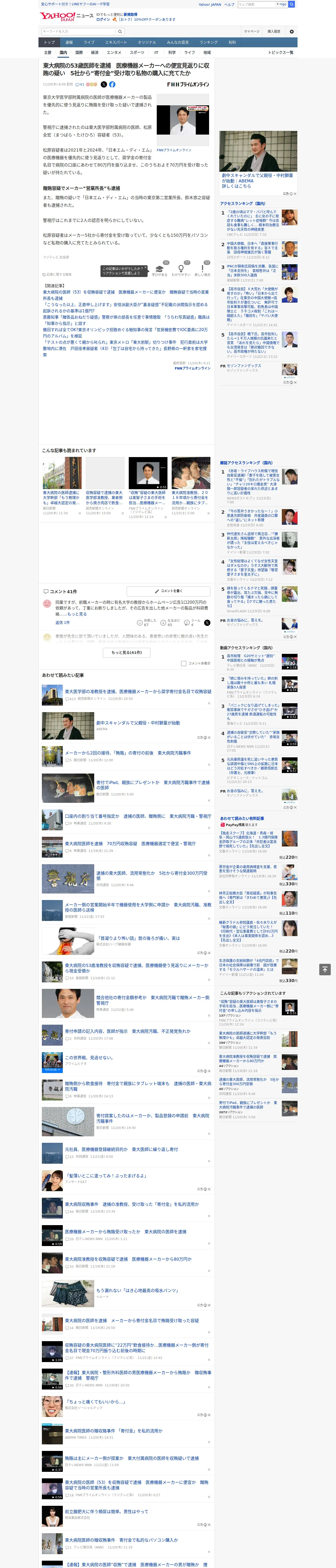
Task: Expand the first comment with もっと見る
Action: click(77, 614)
